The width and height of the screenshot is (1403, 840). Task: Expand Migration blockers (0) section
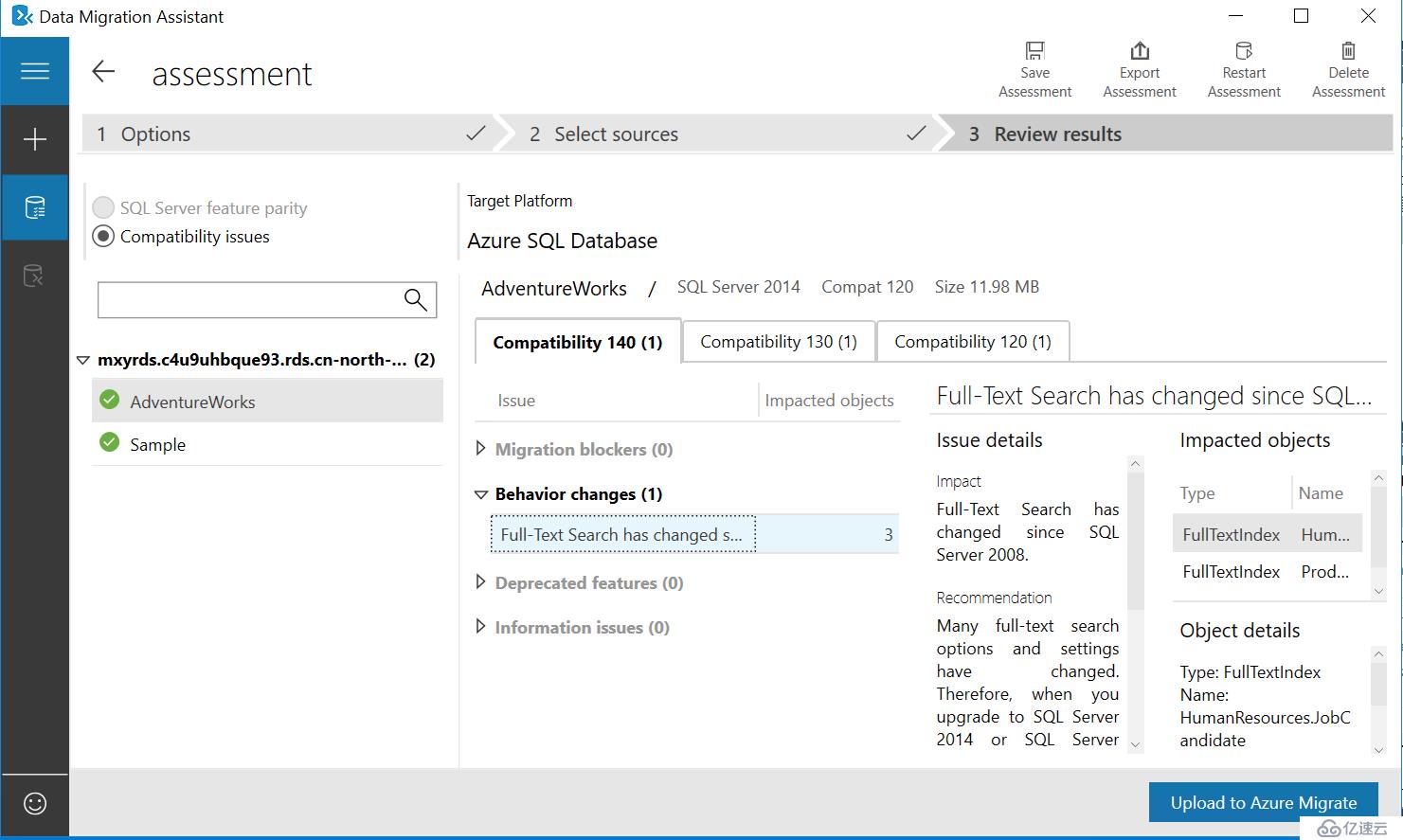click(x=480, y=449)
